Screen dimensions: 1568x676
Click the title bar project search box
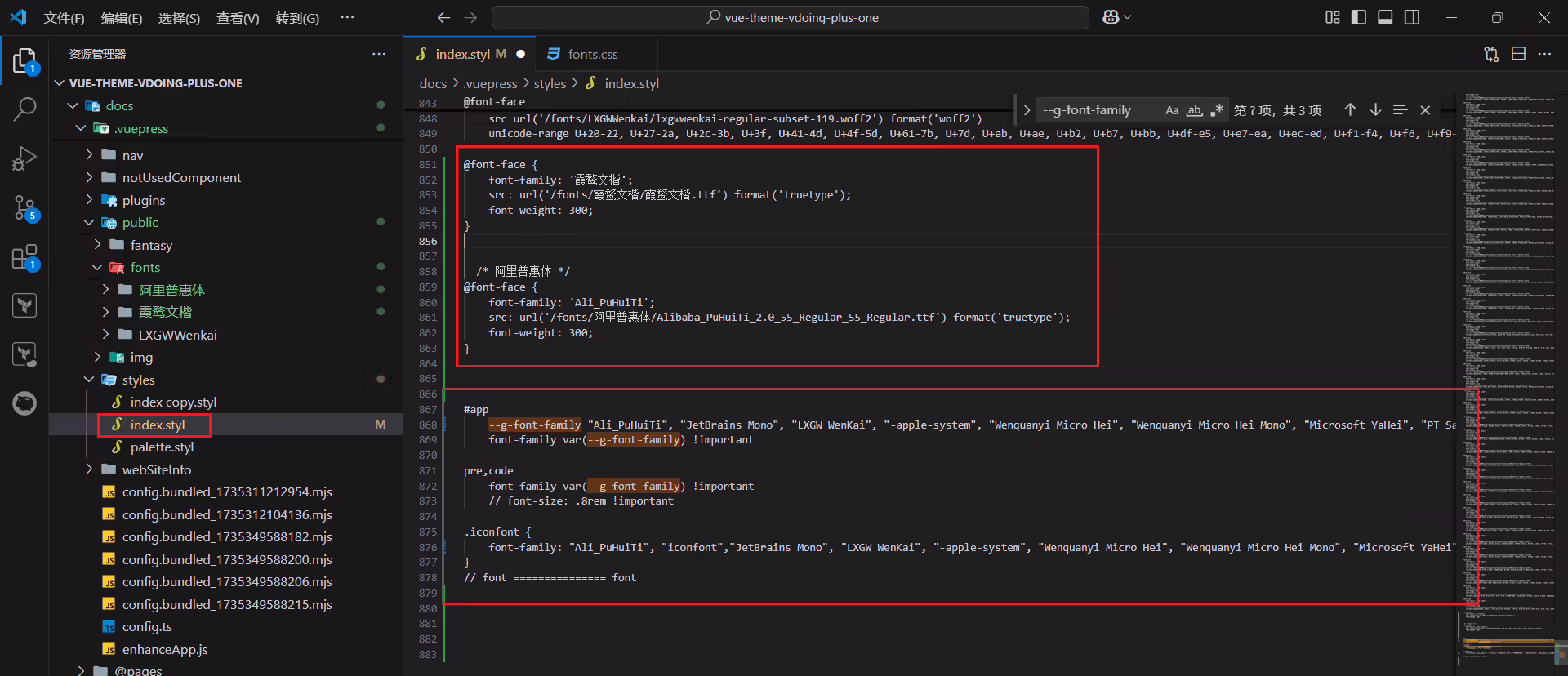click(791, 17)
